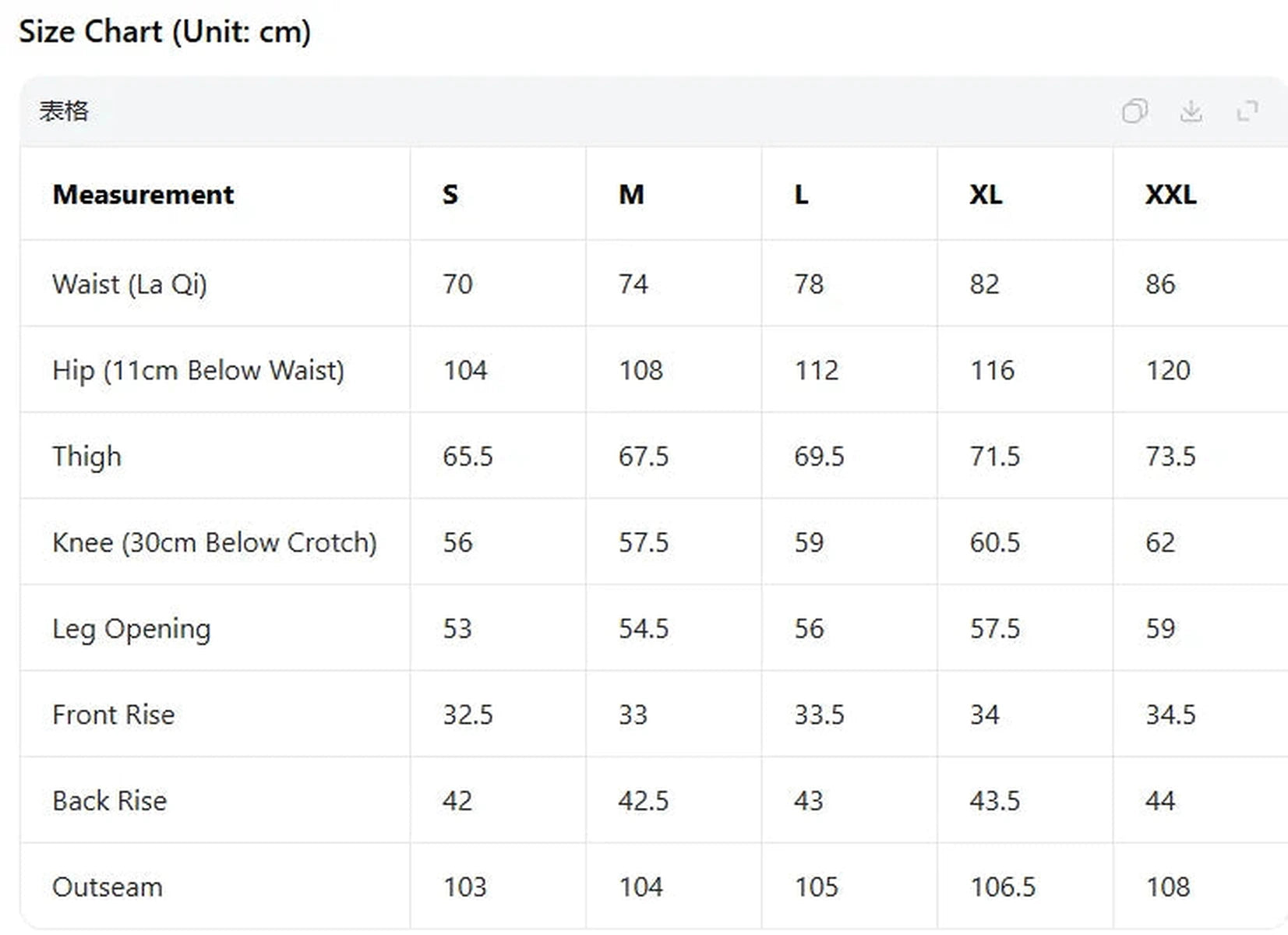The height and width of the screenshot is (935, 1288).
Task: Select the XL size column header
Action: pyautogui.click(x=986, y=195)
